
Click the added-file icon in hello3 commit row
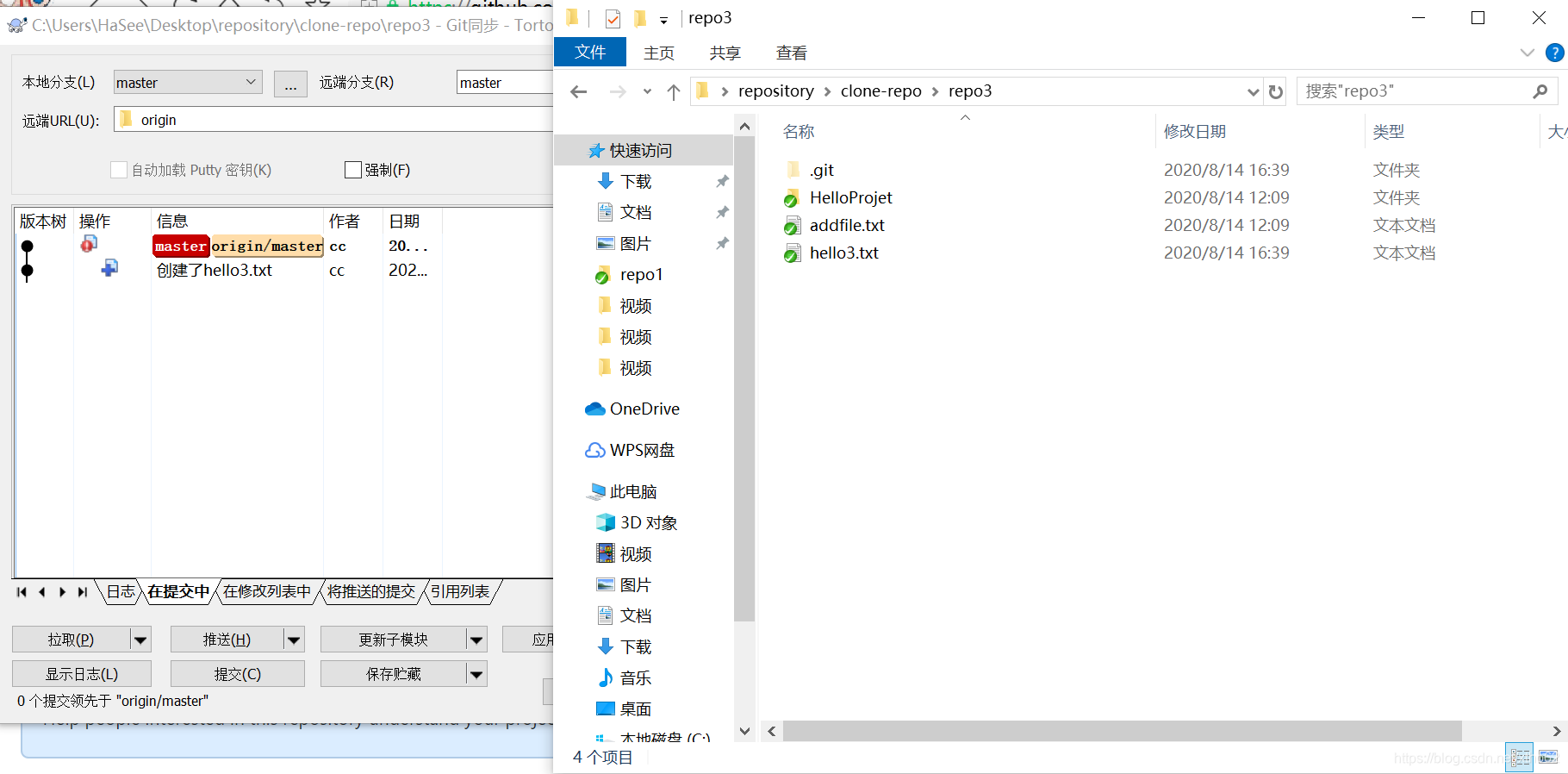click(x=109, y=269)
